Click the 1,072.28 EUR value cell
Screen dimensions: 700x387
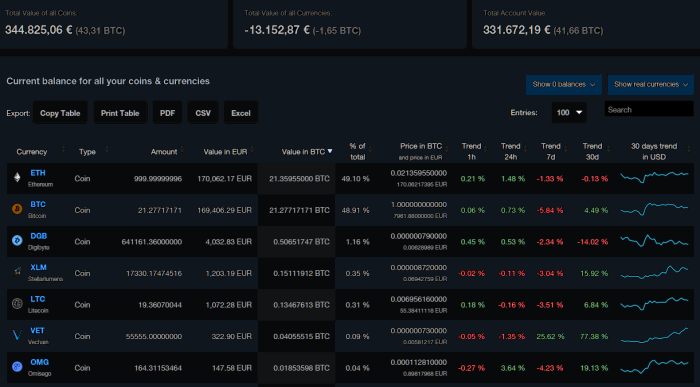coord(229,305)
